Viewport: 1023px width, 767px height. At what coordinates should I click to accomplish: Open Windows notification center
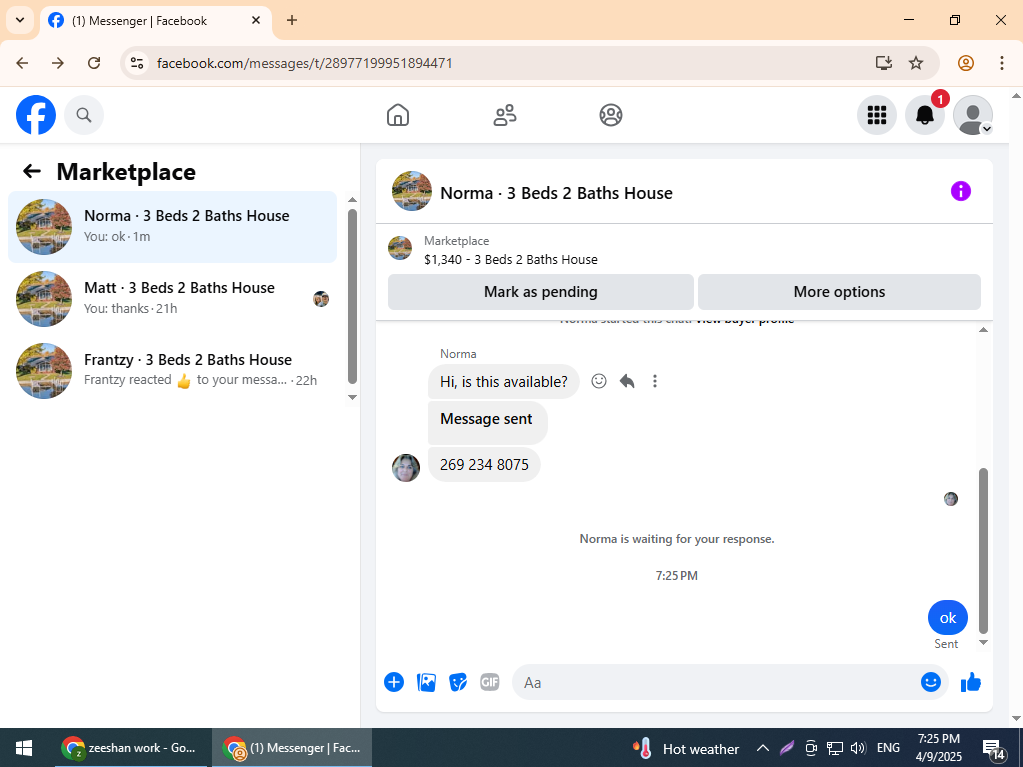[994, 749]
